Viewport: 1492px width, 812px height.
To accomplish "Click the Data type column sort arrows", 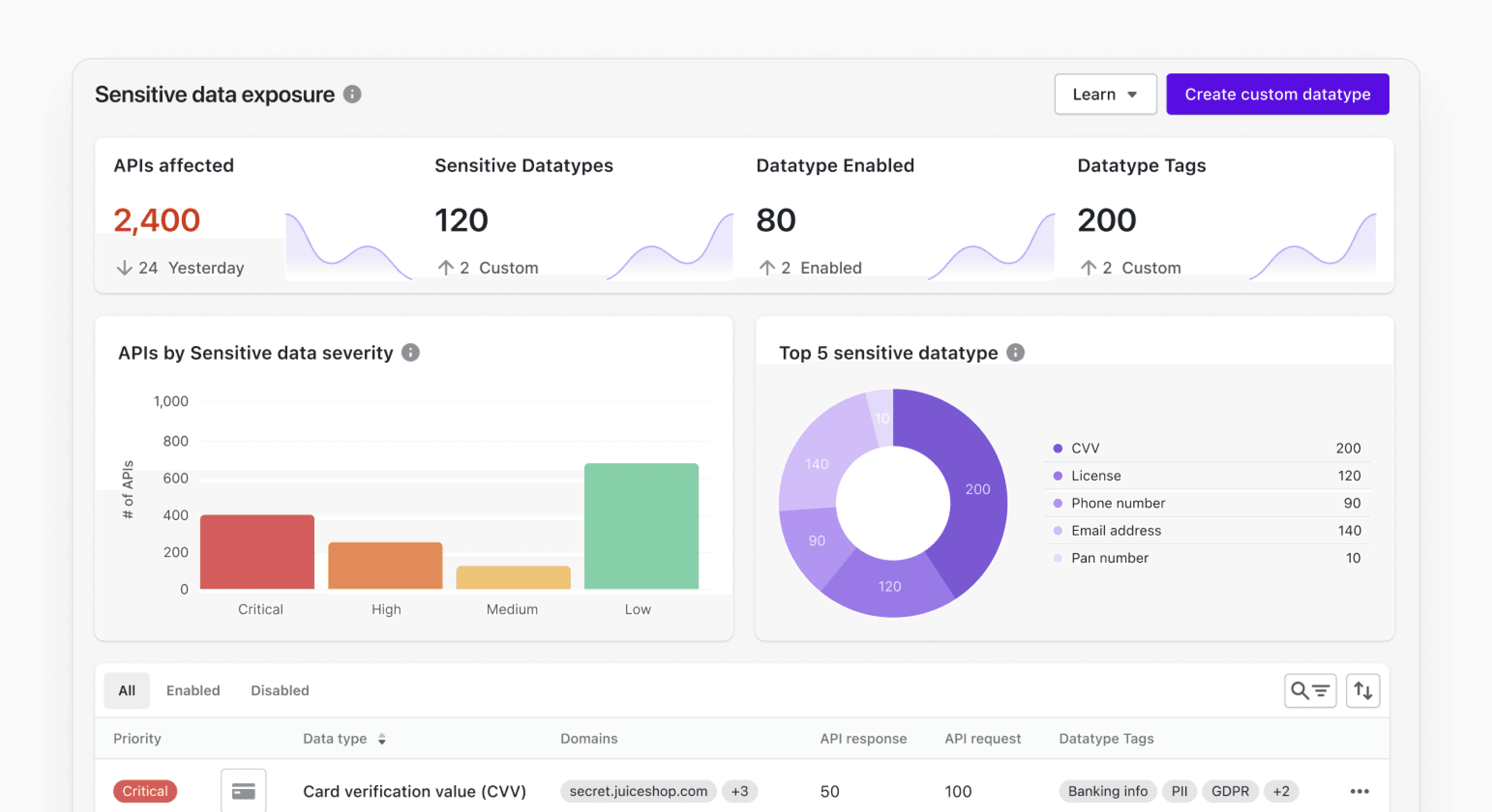I will point(382,739).
